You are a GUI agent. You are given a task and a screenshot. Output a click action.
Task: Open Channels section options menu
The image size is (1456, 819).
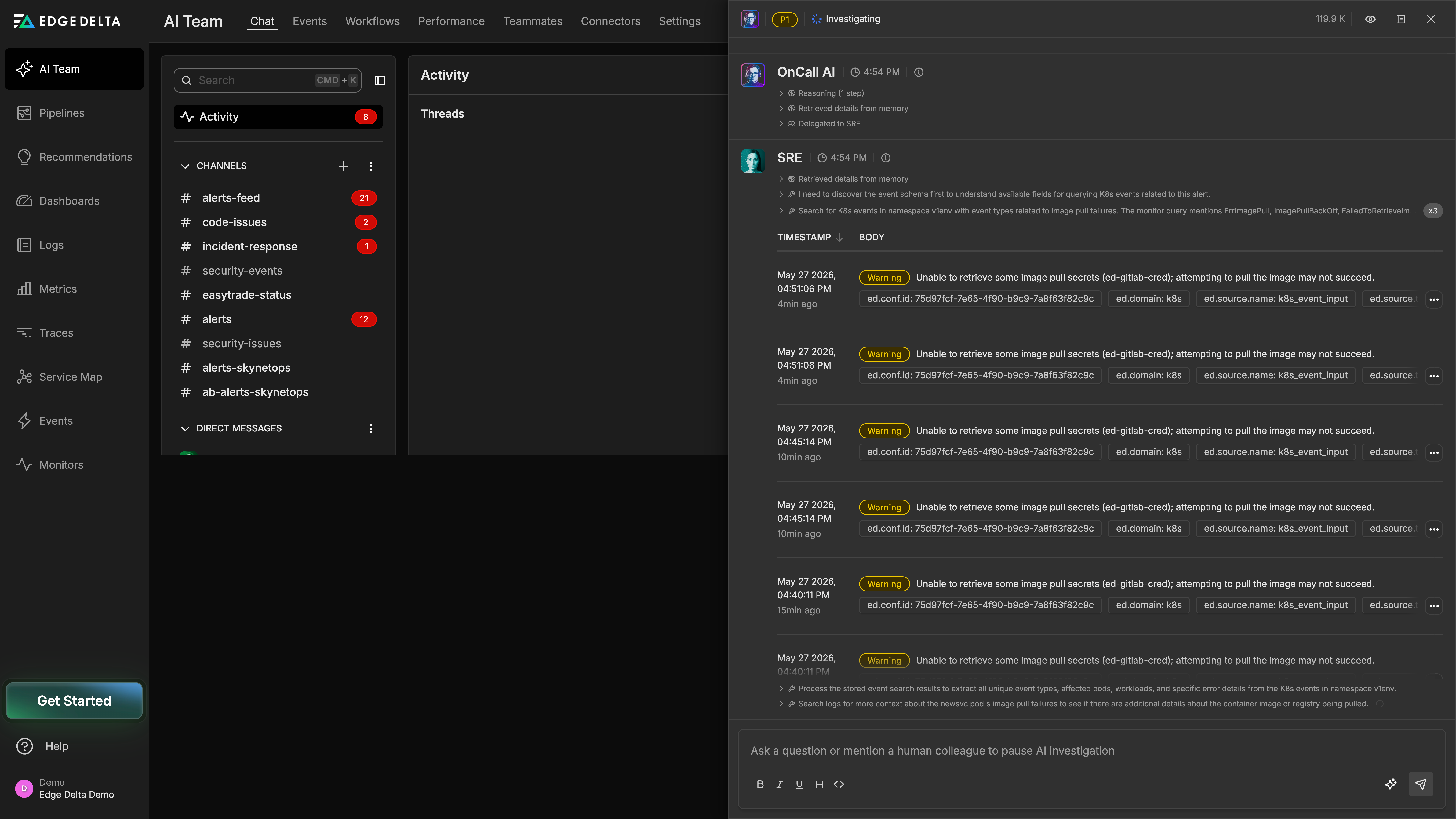pos(371,166)
